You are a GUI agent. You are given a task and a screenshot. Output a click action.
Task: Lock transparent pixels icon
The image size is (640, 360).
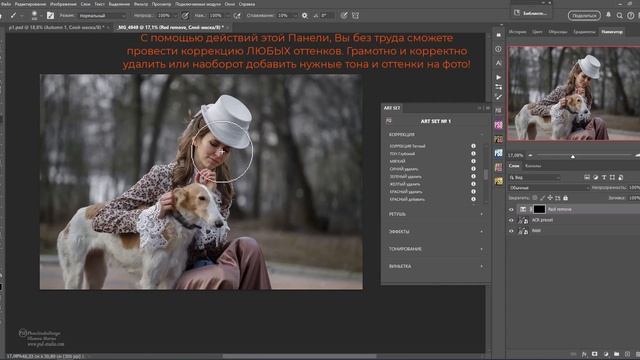click(535, 198)
